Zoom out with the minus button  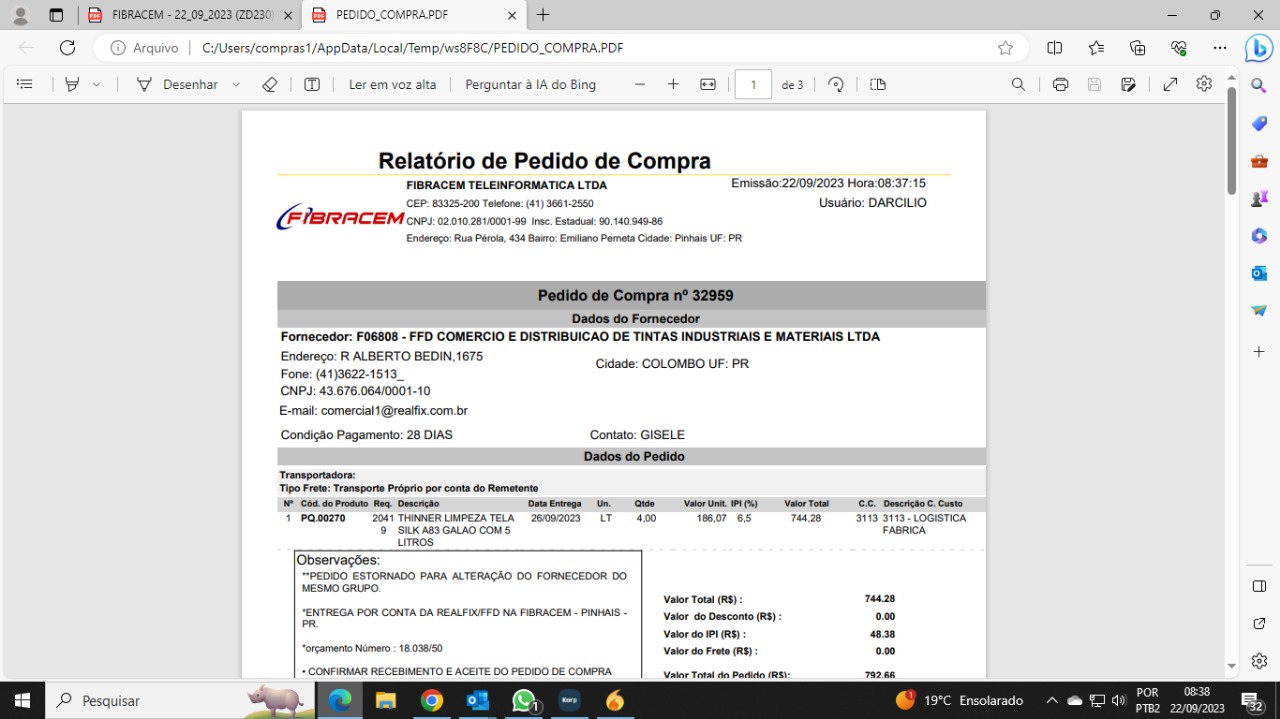(x=640, y=85)
